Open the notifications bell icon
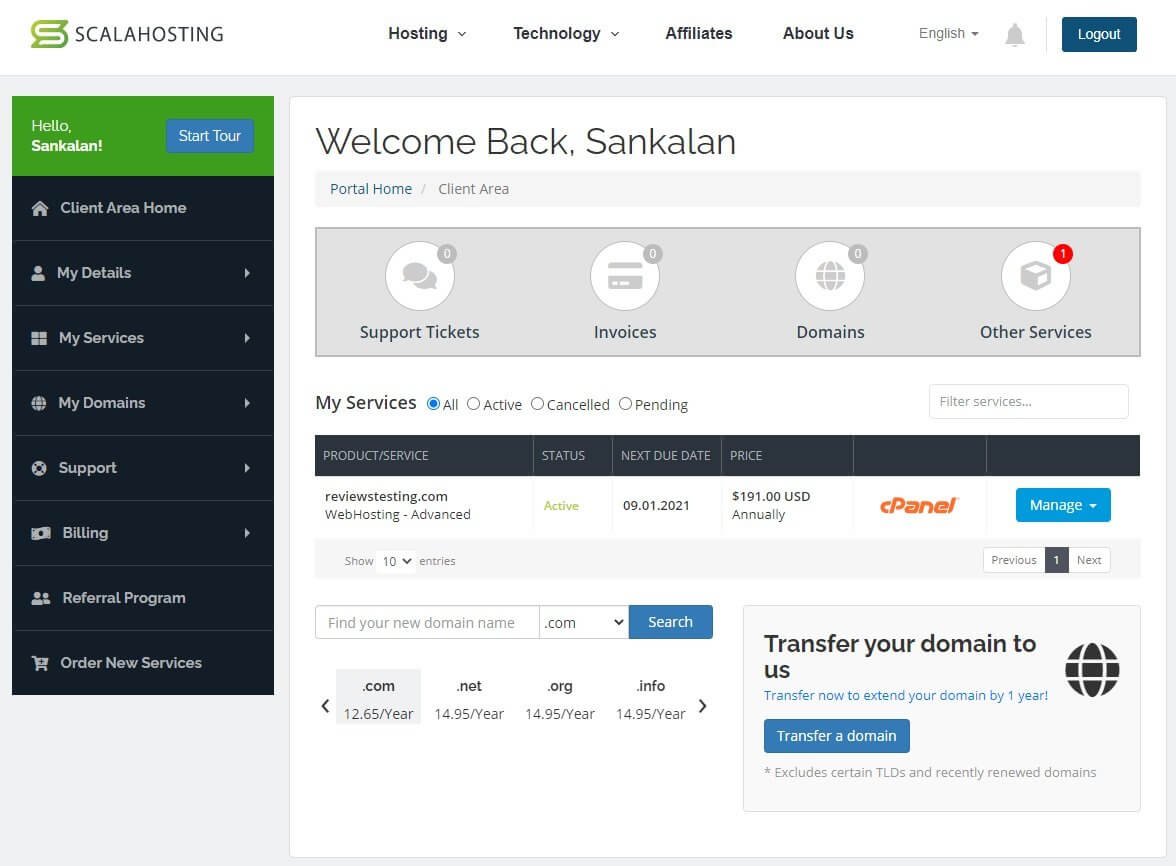This screenshot has width=1176, height=866. [x=1014, y=34]
